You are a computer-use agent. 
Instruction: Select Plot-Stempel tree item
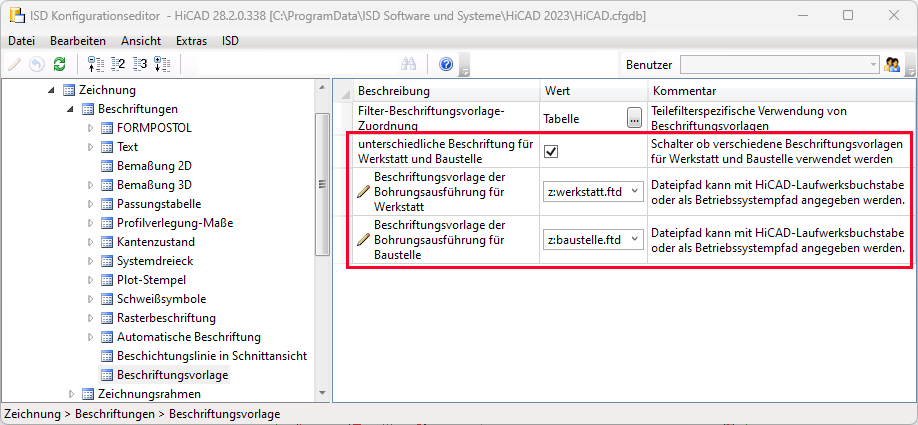point(152,280)
